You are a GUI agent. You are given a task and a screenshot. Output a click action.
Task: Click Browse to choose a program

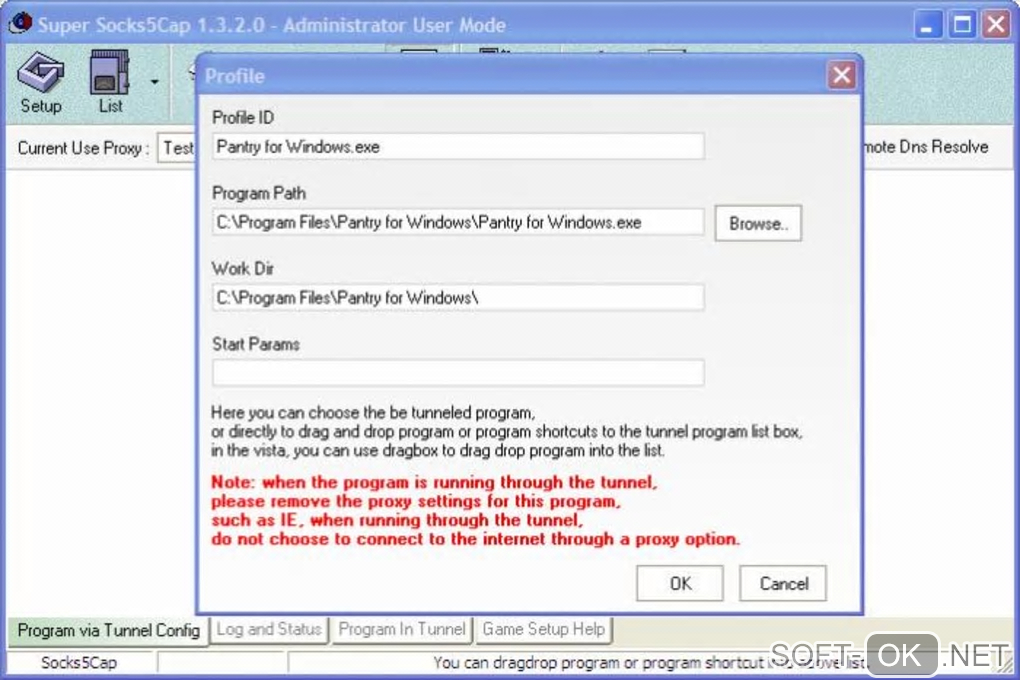coord(758,223)
